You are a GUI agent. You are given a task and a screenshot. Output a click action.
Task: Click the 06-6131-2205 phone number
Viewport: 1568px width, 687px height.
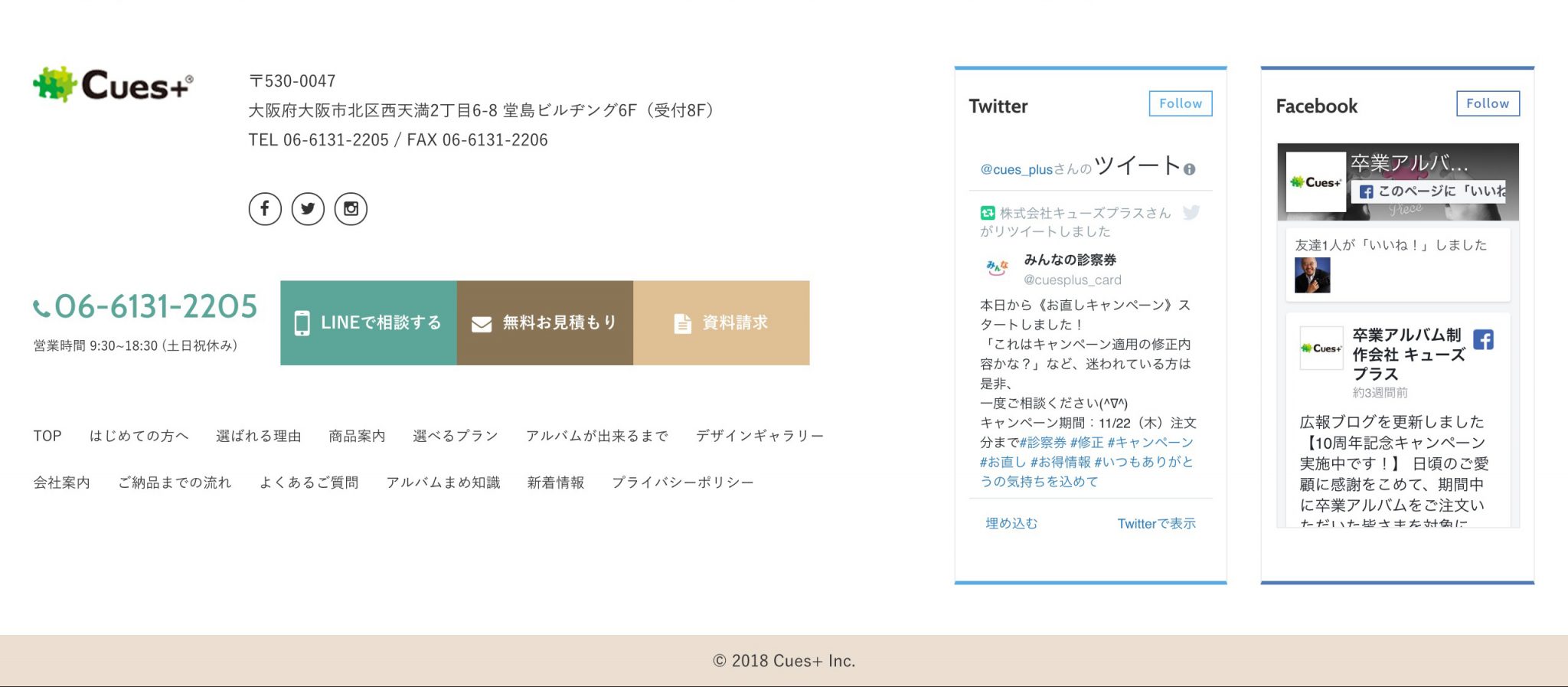pyautogui.click(x=156, y=306)
